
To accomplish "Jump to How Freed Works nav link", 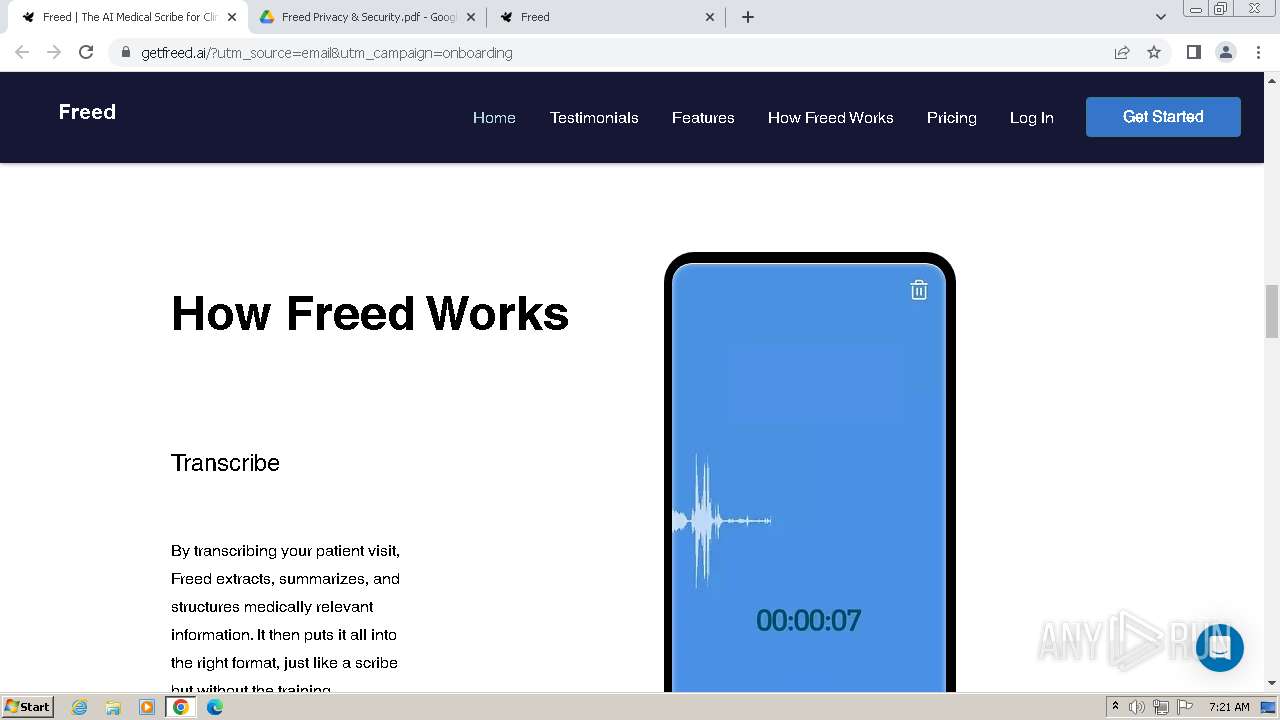I will 831,118.
